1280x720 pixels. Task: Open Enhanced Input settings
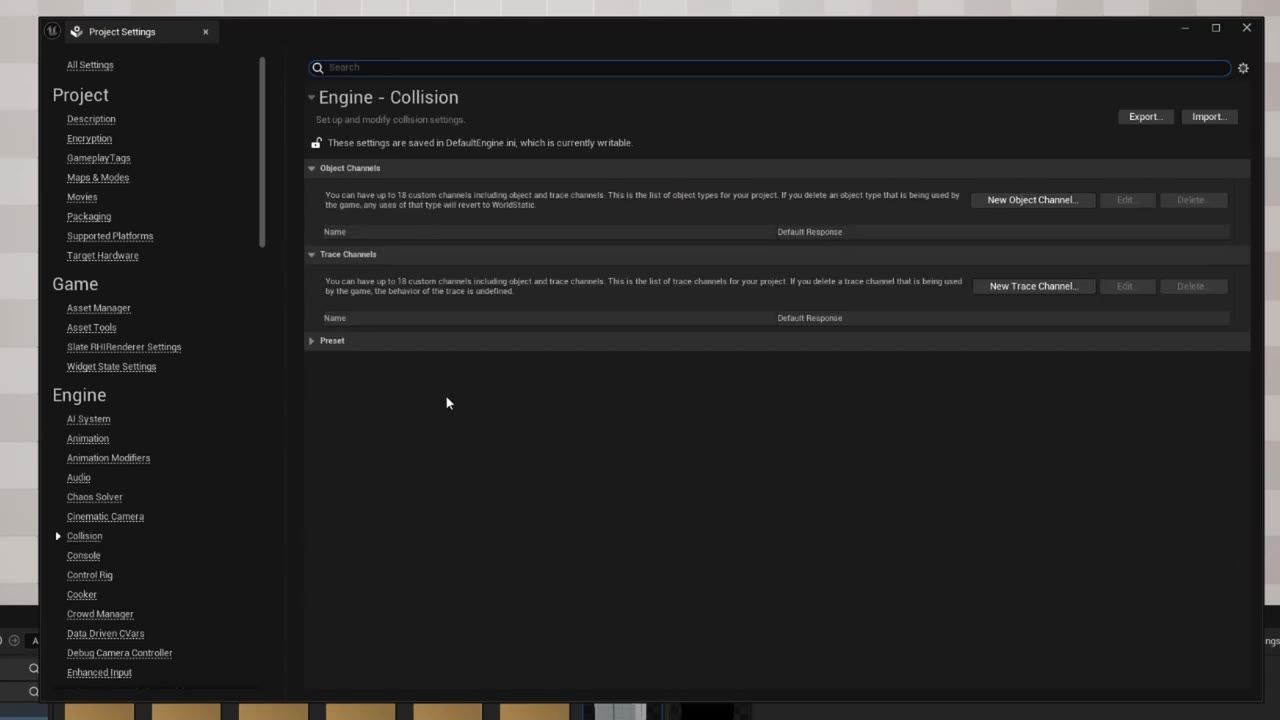pyautogui.click(x=100, y=673)
